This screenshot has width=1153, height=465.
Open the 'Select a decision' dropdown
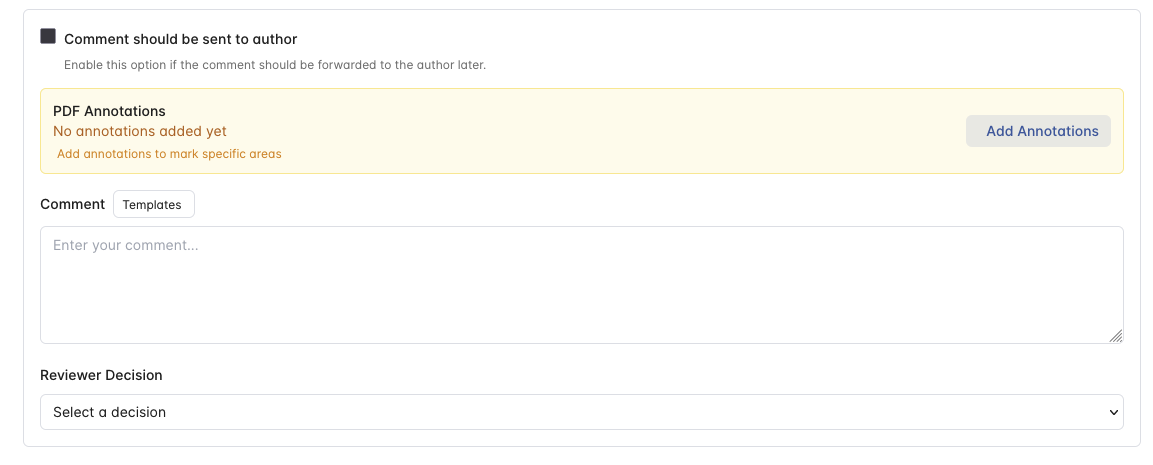(x=581, y=412)
